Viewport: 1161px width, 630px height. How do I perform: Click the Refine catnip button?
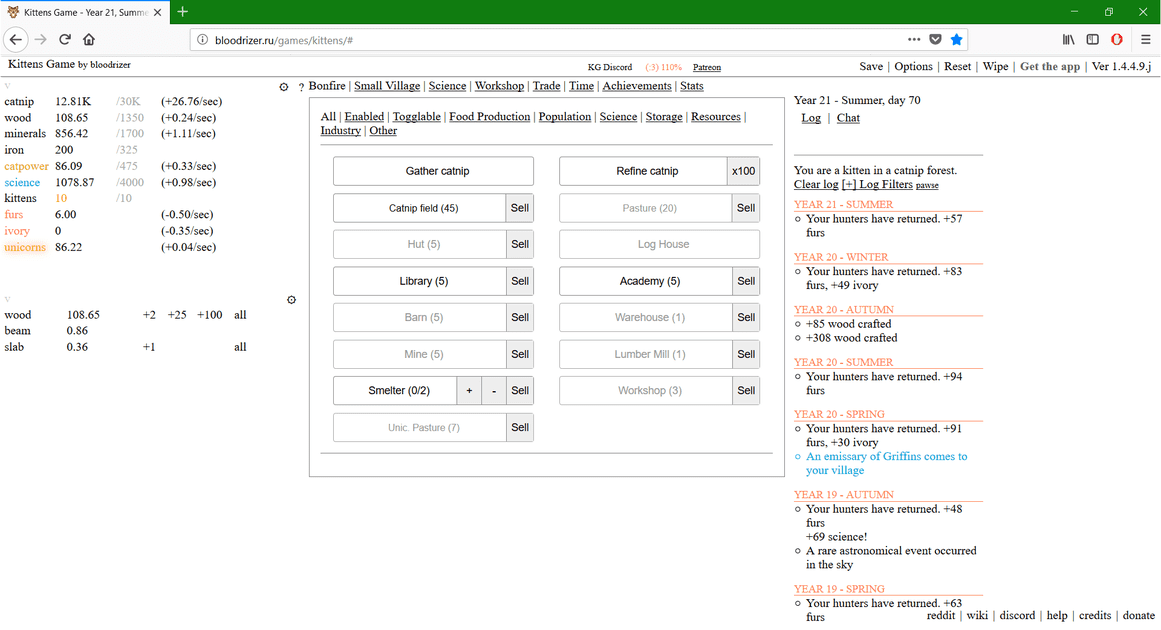pos(643,171)
